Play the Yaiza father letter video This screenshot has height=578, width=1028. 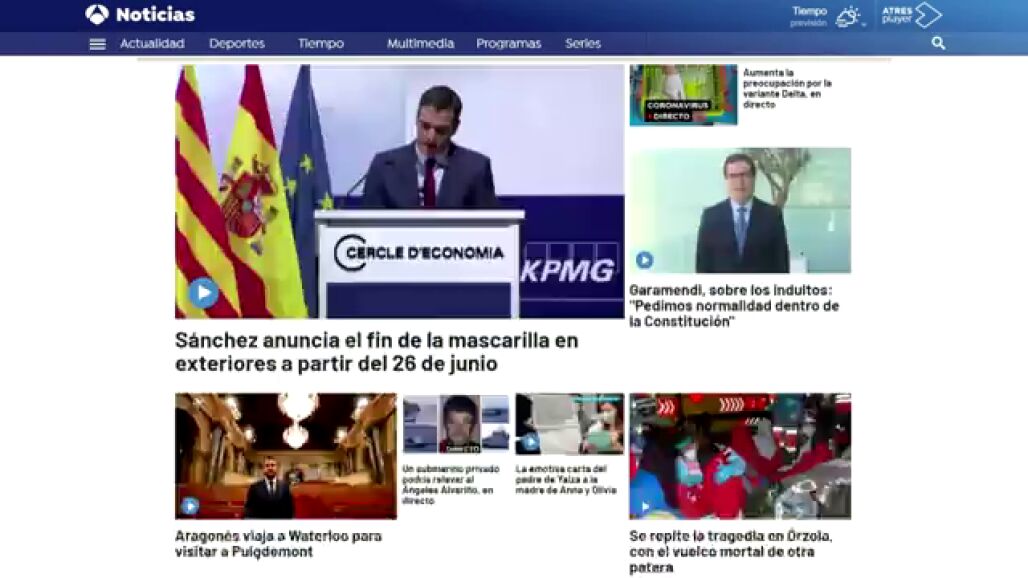click(530, 442)
